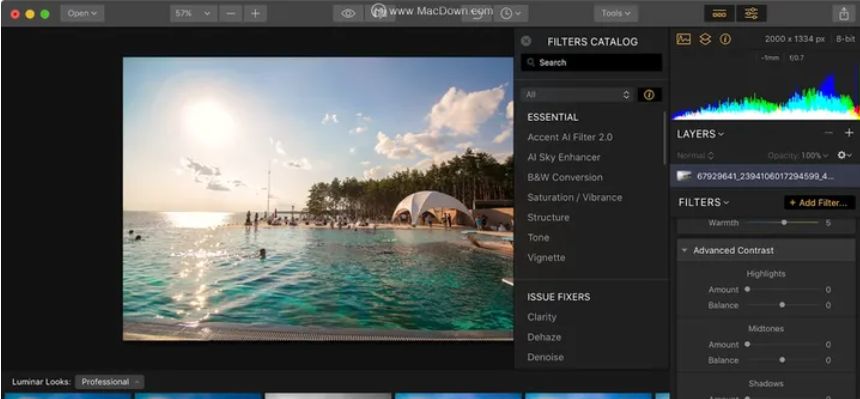The image size is (860, 399).
Task: Open the layers stack icon
Action: click(x=705, y=39)
